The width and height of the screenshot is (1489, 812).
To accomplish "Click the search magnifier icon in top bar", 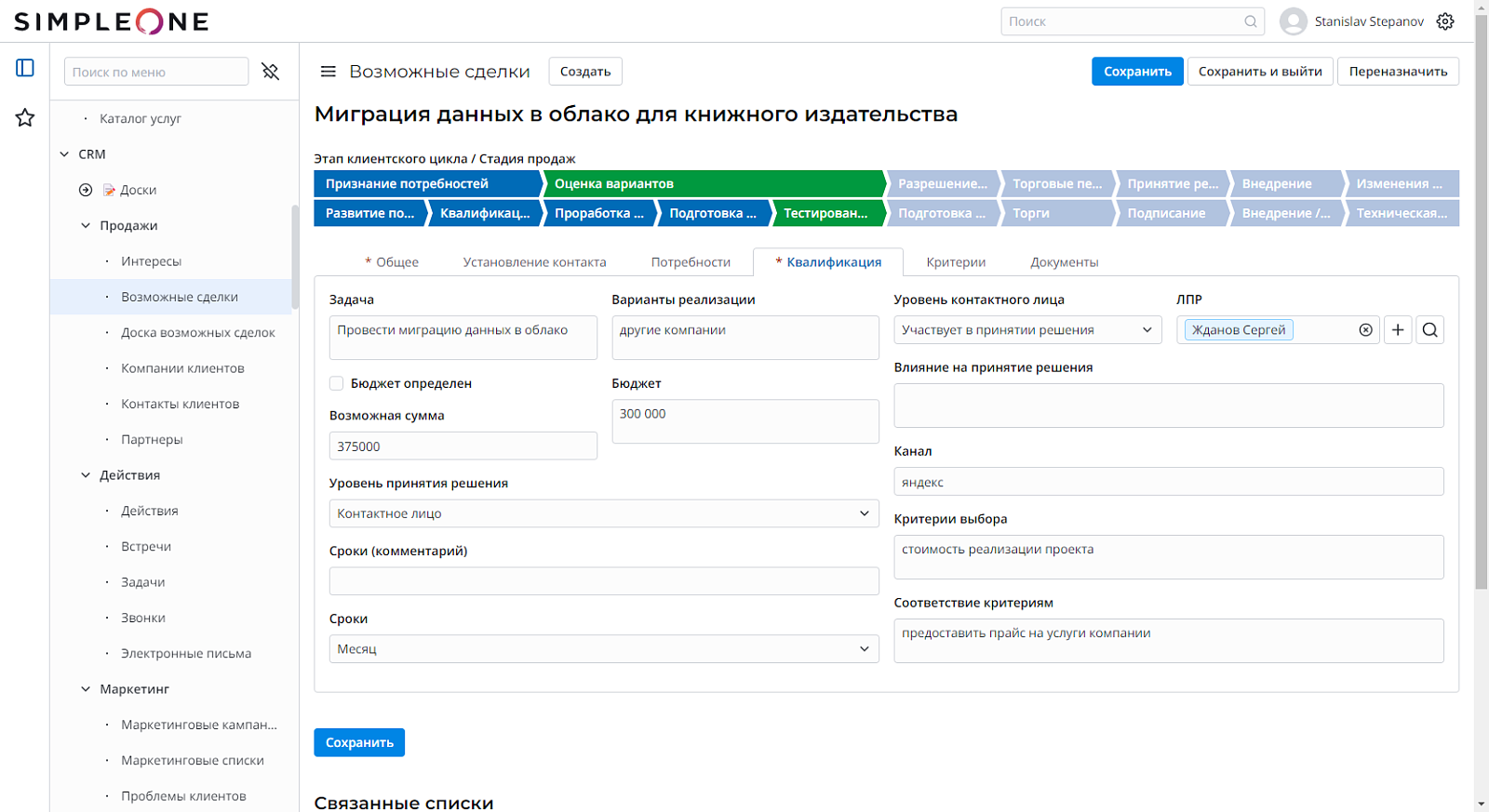I will coord(1251,21).
